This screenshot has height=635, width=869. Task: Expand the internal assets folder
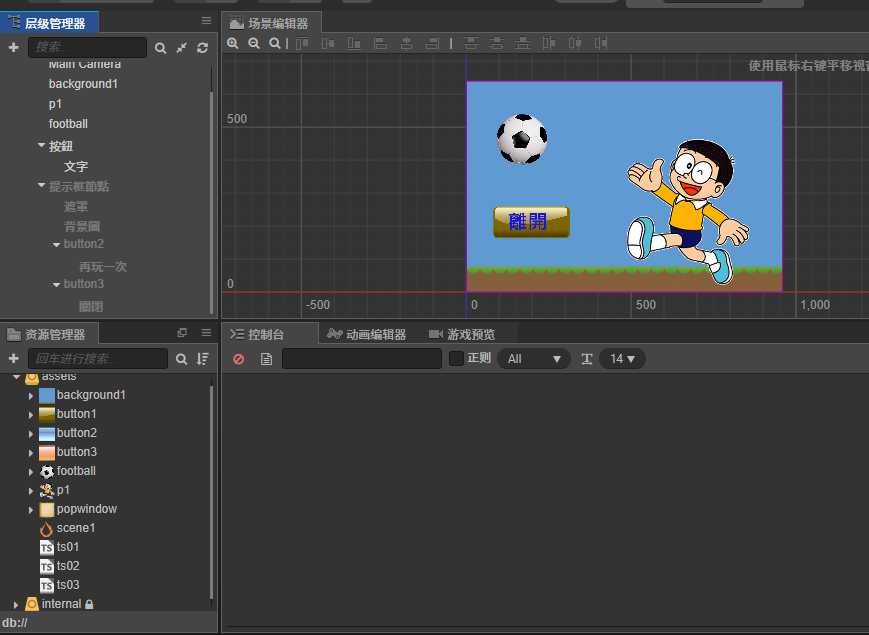click(x=16, y=605)
